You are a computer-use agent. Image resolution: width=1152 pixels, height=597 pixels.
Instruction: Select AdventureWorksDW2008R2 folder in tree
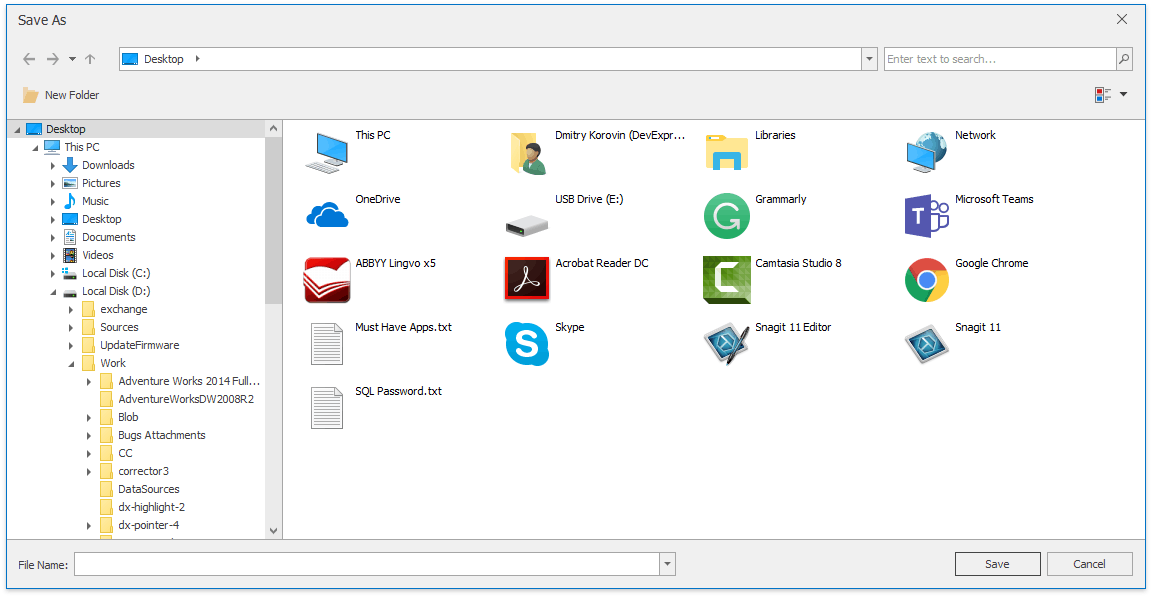click(186, 399)
